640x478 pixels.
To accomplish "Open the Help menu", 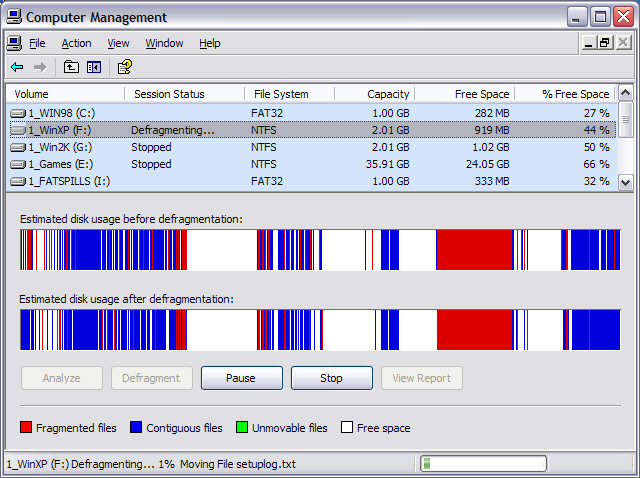I will 210,43.
